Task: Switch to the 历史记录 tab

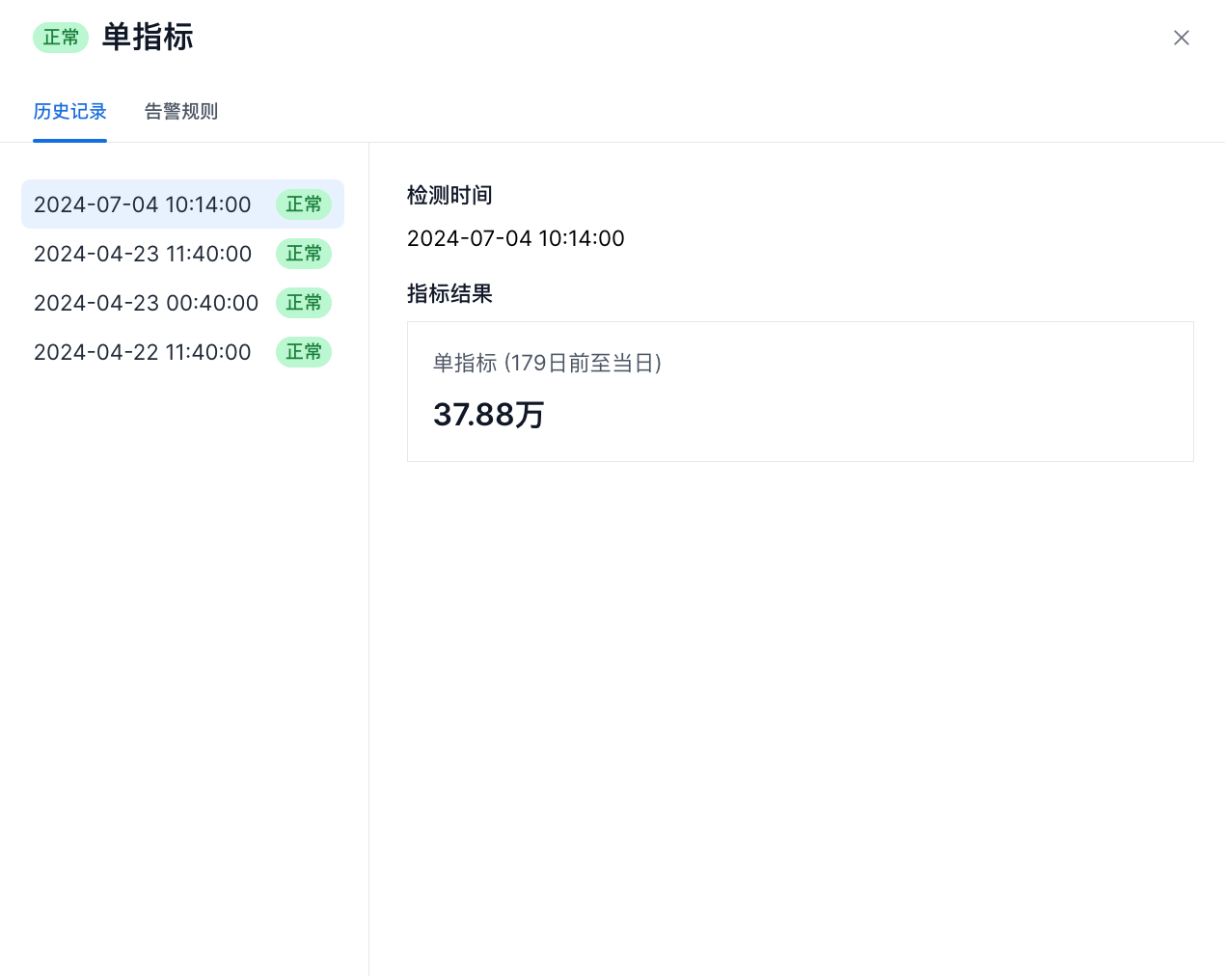Action: click(x=69, y=112)
